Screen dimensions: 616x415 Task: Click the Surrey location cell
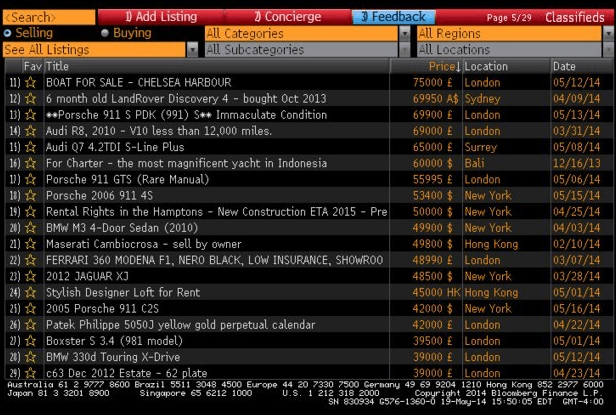[x=481, y=147]
